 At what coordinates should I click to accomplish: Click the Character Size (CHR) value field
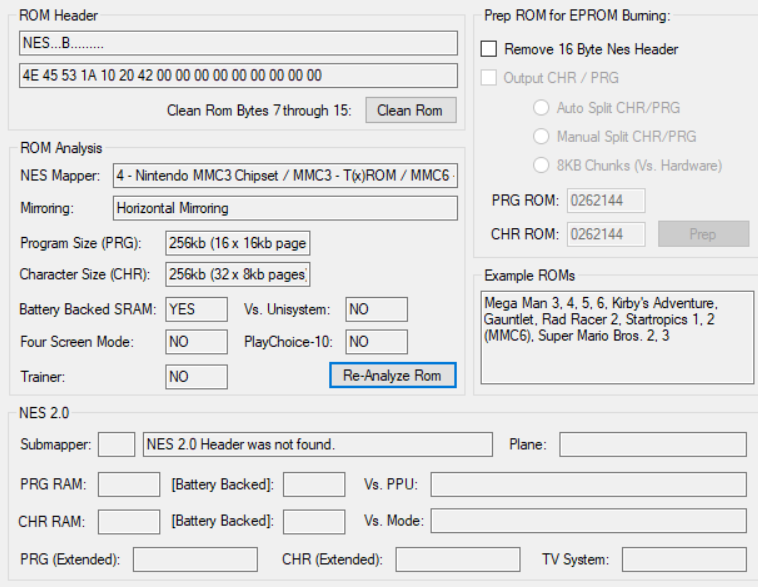click(x=237, y=275)
